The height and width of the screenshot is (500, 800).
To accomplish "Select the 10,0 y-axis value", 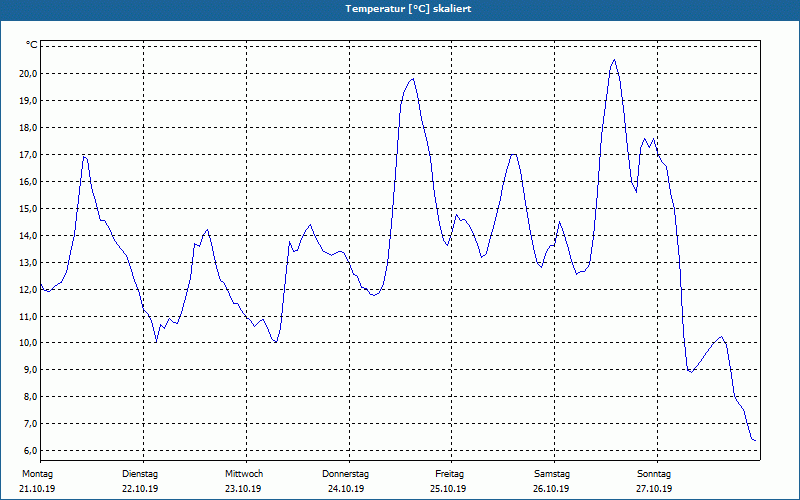I will tap(28, 343).
